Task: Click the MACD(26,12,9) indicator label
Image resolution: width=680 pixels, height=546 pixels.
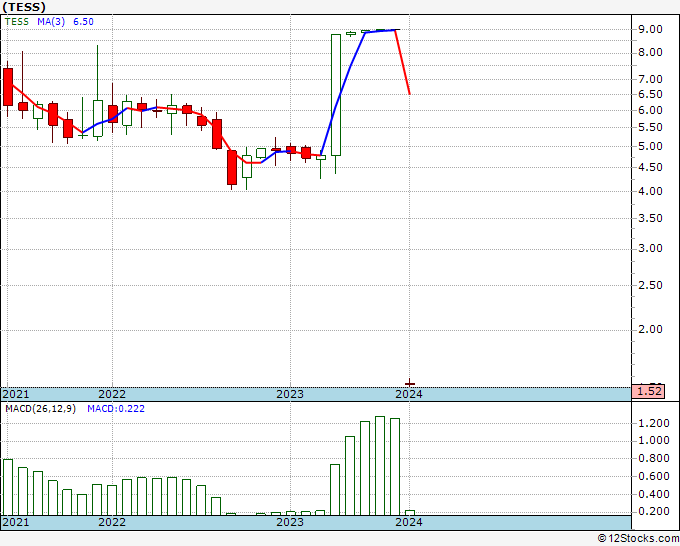Action: click(x=40, y=409)
